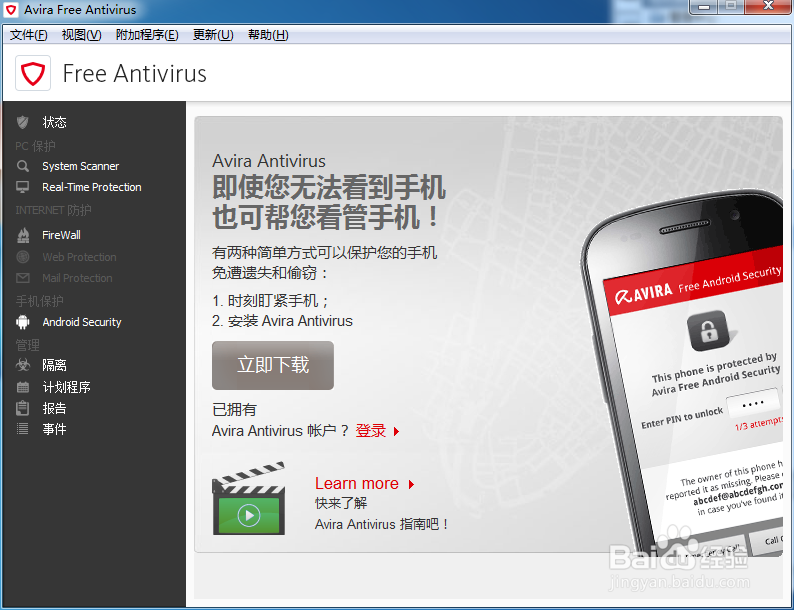Viewport: 794px width, 610px height.
Task: Click the FireWall flame icon
Action: click(23, 235)
